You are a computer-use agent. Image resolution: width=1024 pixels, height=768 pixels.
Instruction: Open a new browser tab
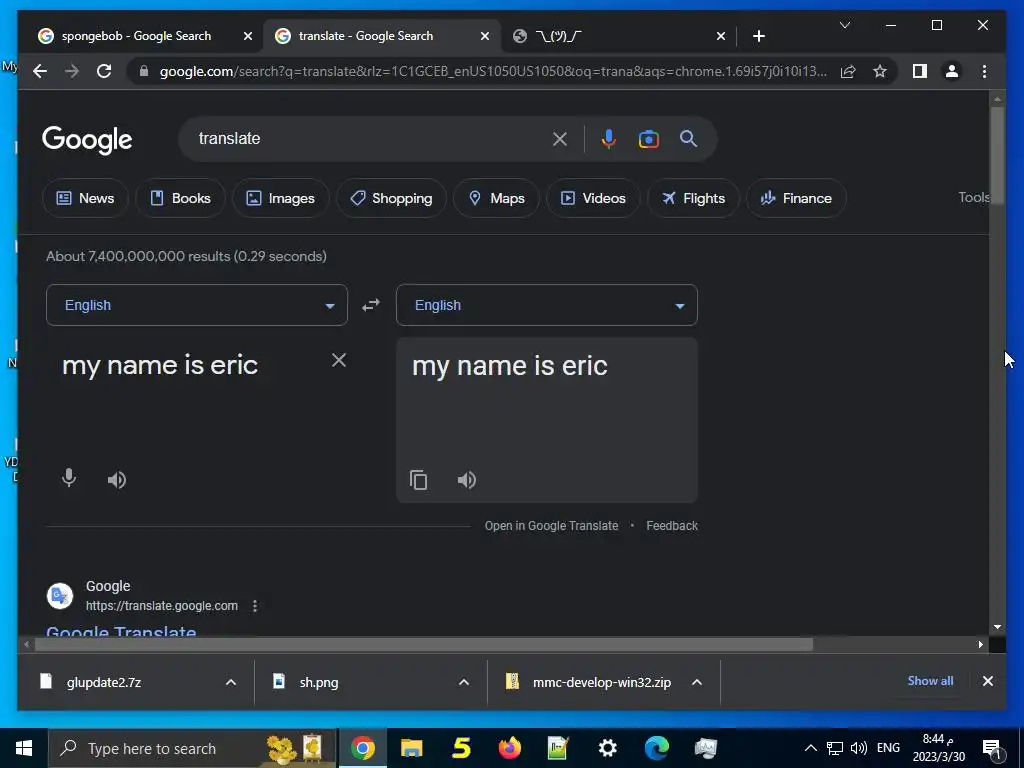click(758, 36)
